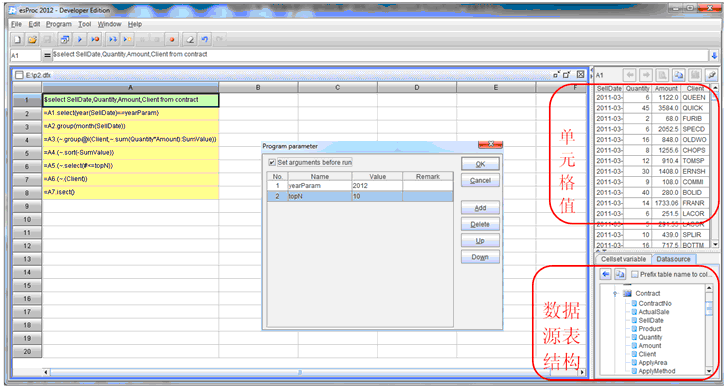Click the Value cell containing 10
726x387 pixels.
[x=377, y=196]
